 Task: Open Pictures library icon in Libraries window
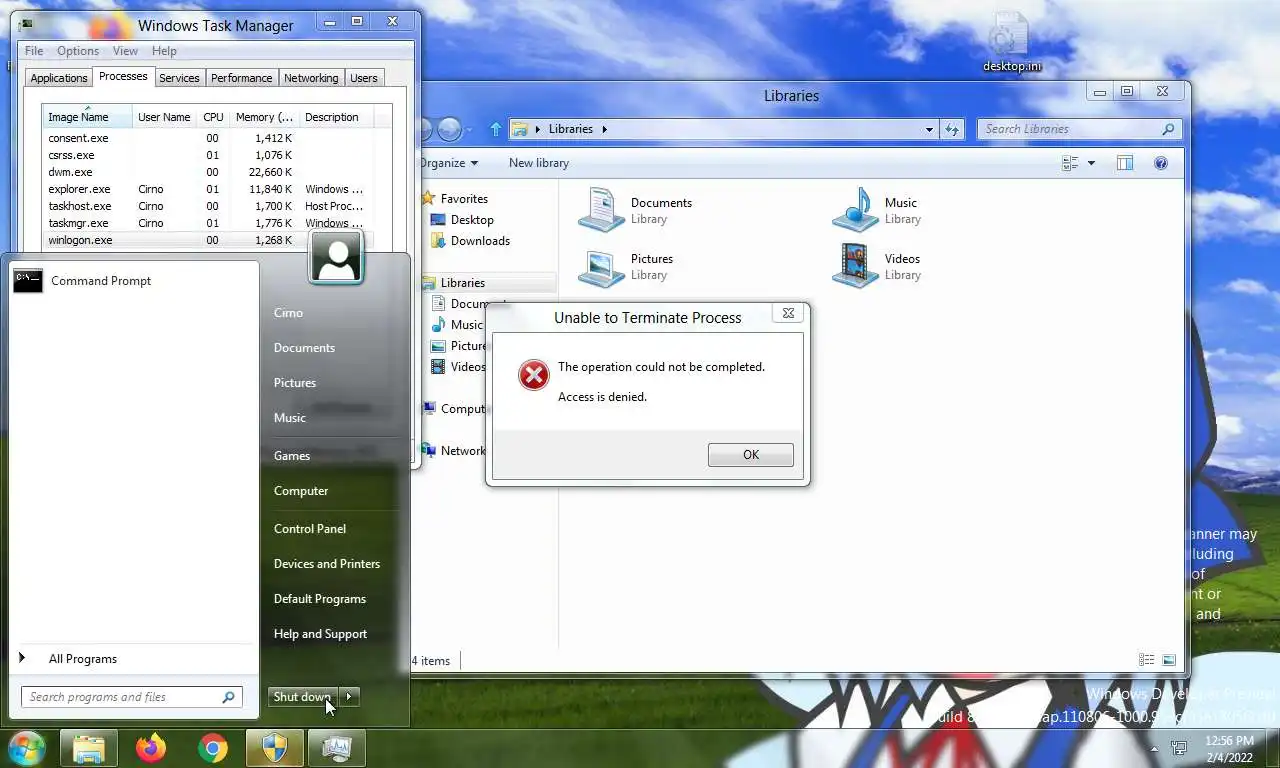(601, 266)
